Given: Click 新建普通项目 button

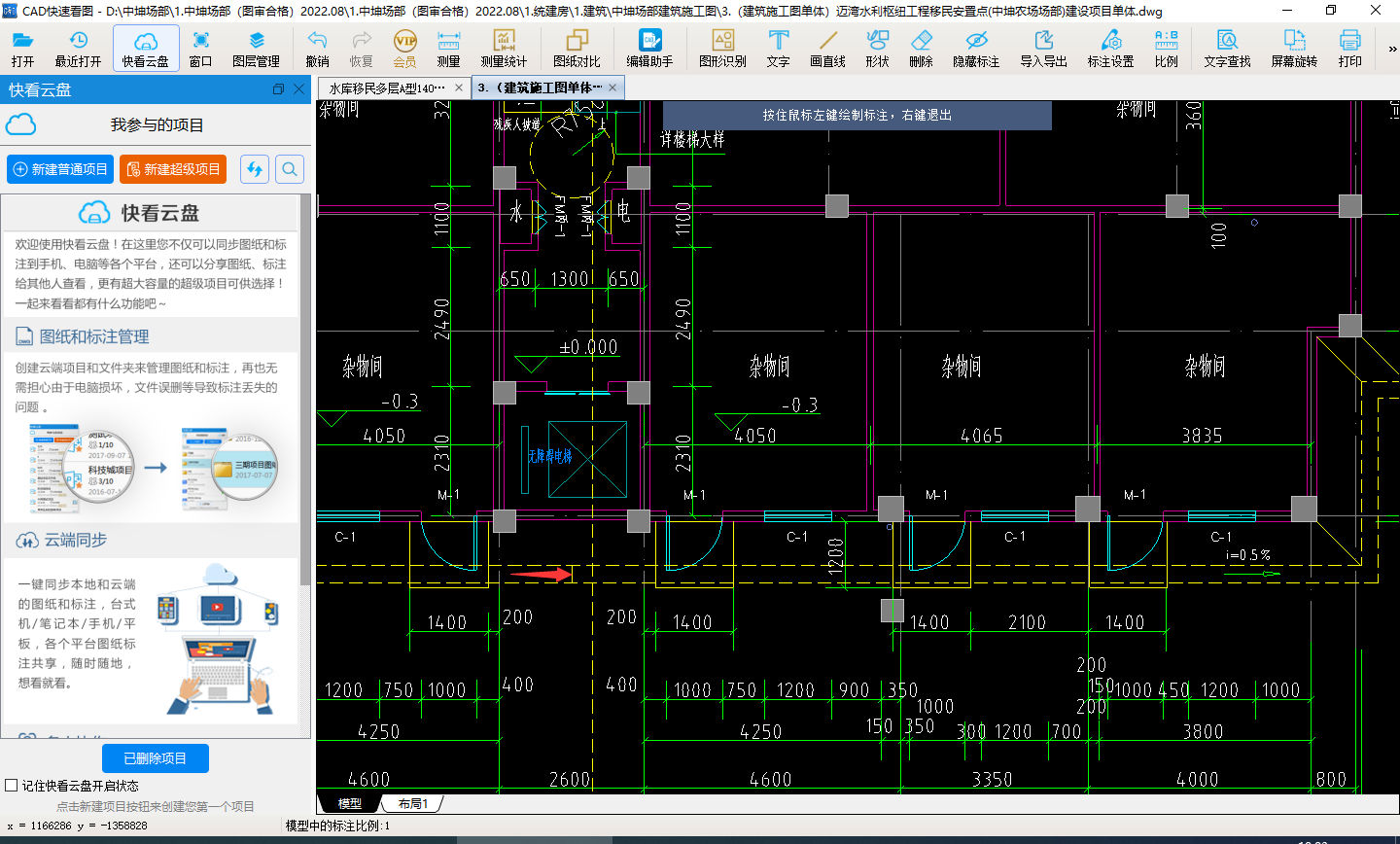Looking at the screenshot, I should (60, 169).
